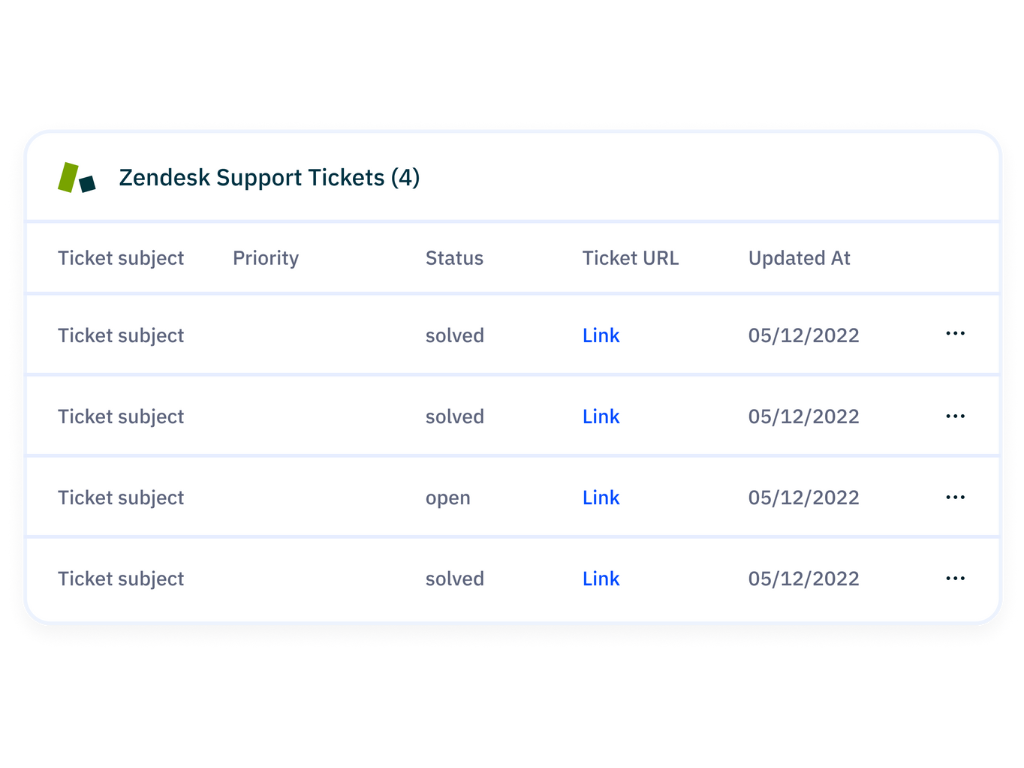Click the Zendesk logo icon

point(77,178)
